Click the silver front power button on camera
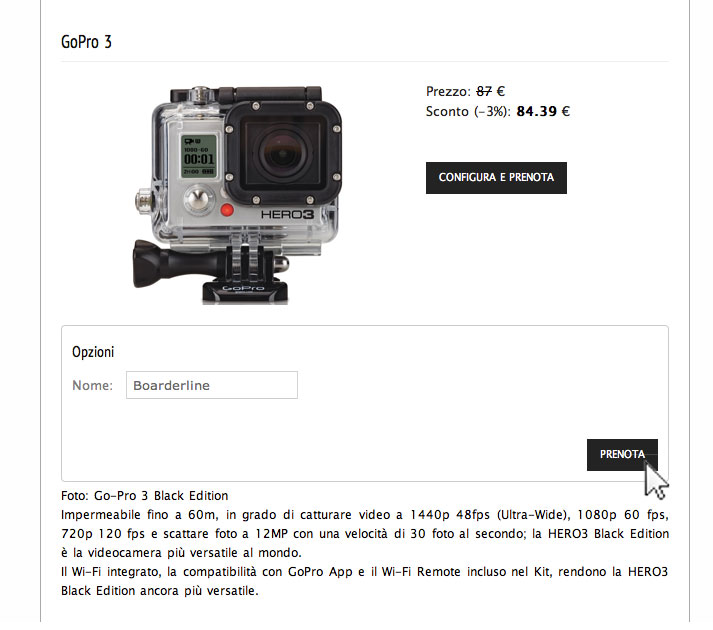Image resolution: width=713 pixels, height=630 pixels. 199,200
